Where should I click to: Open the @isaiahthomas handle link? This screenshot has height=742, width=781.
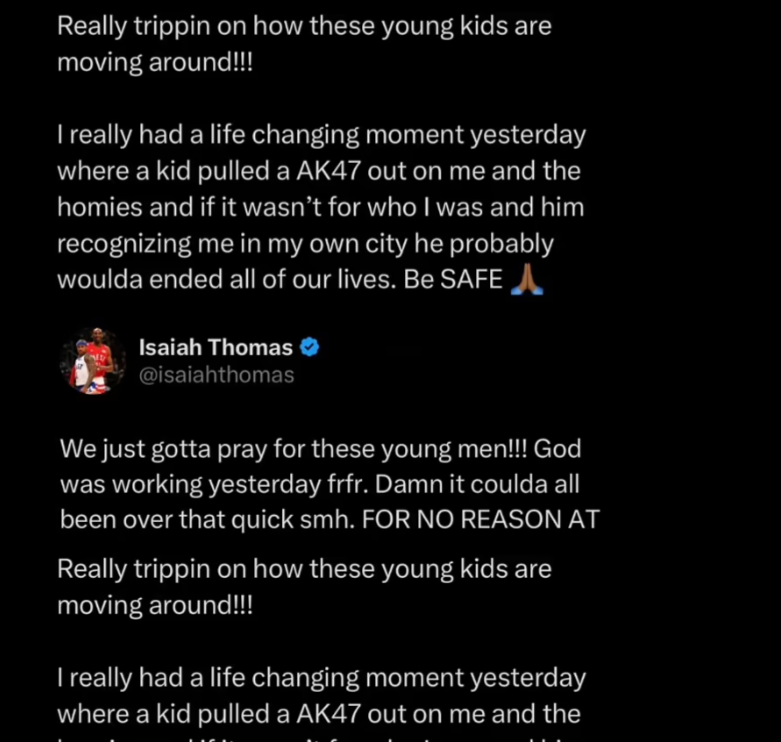[x=216, y=376]
